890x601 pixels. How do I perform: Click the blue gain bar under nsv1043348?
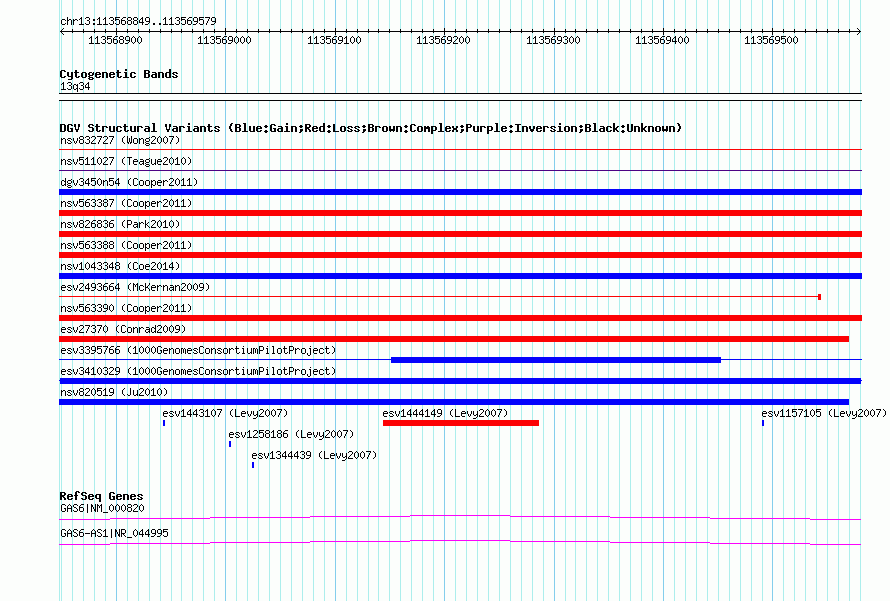460,276
